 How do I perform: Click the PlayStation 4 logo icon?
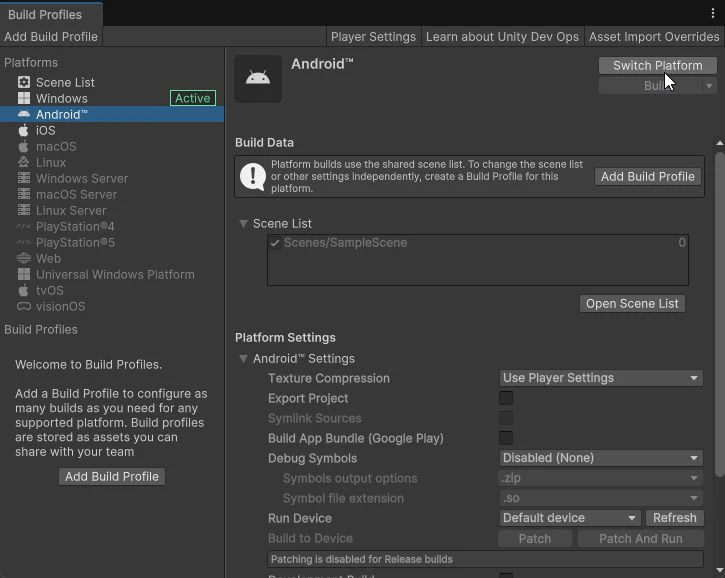[x=24, y=227]
